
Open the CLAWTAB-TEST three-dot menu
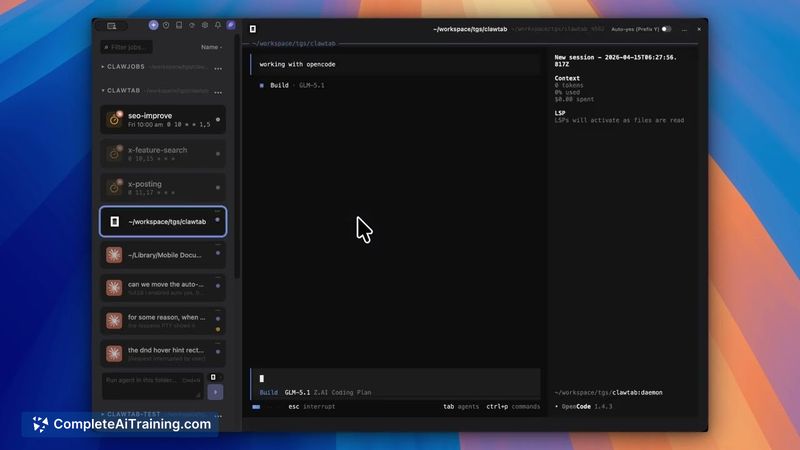[x=218, y=415]
